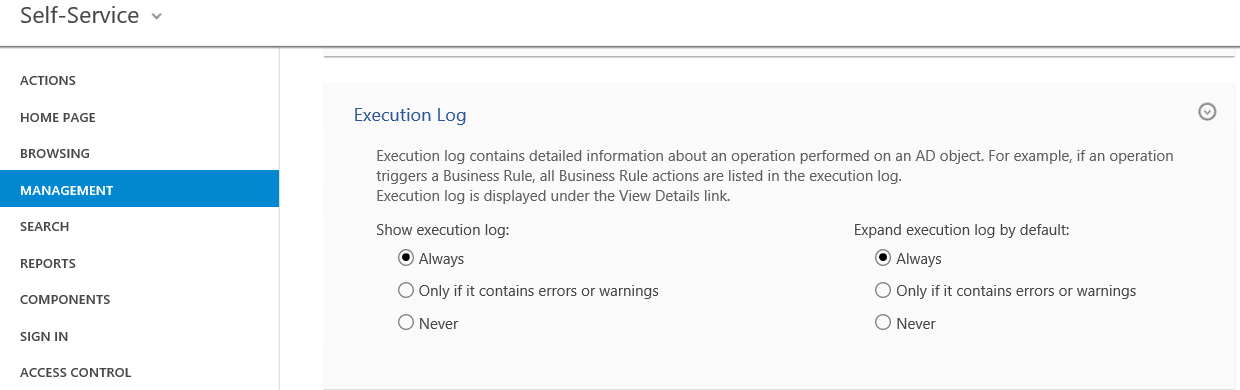The width and height of the screenshot is (1240, 390).
Task: Open the Search settings section
Action: (139, 226)
